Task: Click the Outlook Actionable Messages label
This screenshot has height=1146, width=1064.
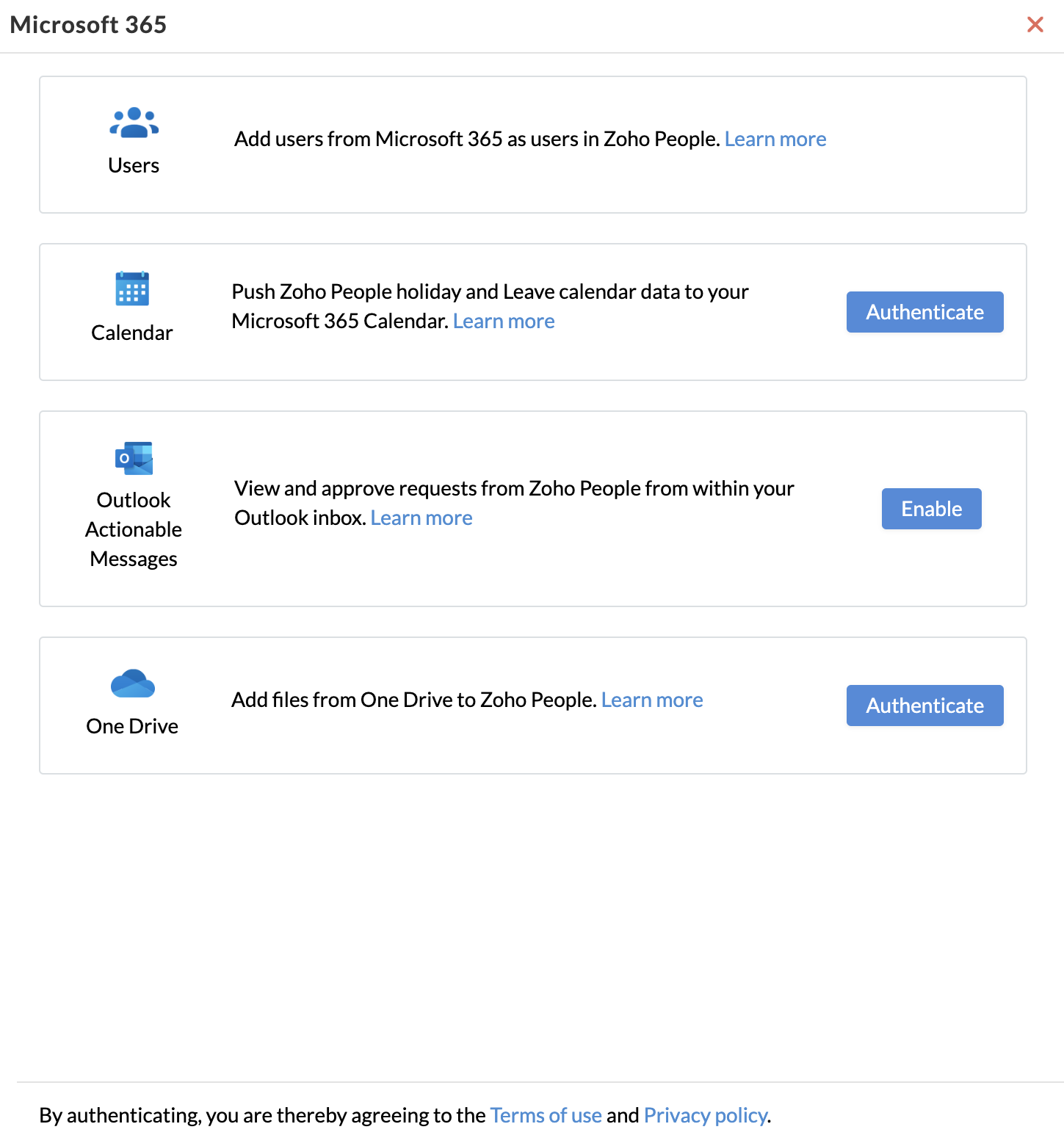Action: pos(134,529)
